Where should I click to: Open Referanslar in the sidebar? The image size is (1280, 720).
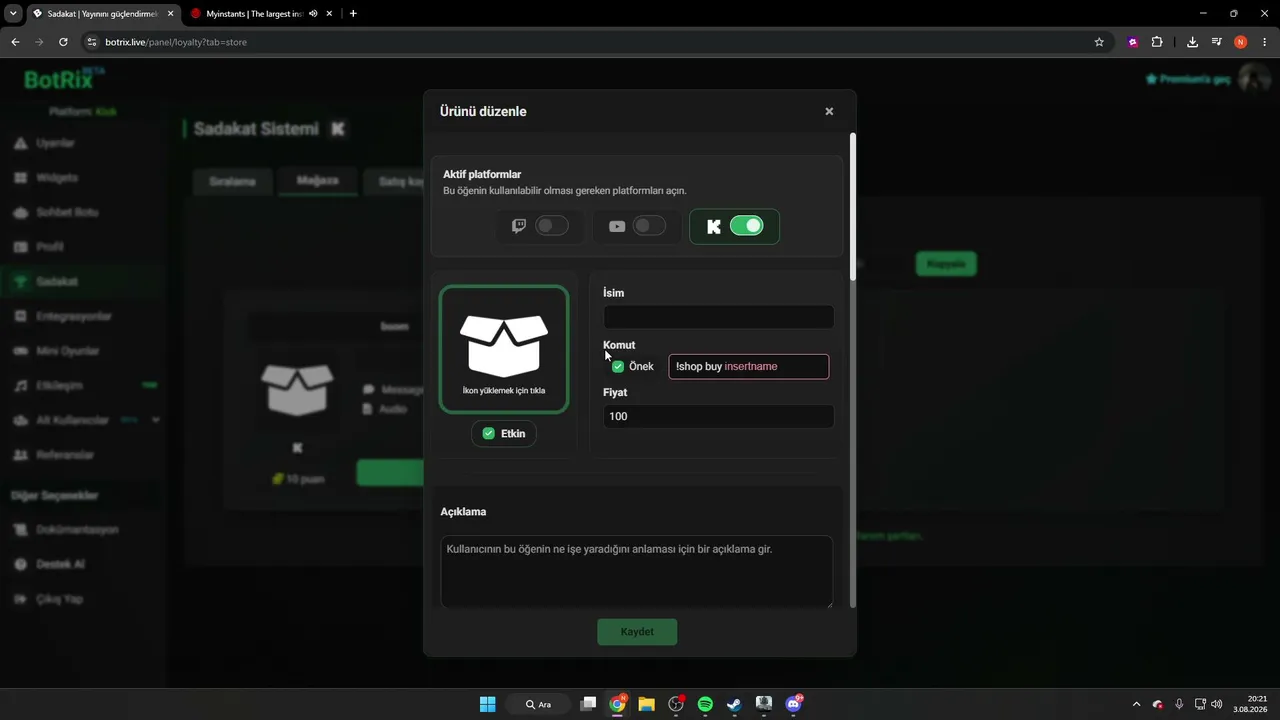pyautogui.click(x=65, y=455)
